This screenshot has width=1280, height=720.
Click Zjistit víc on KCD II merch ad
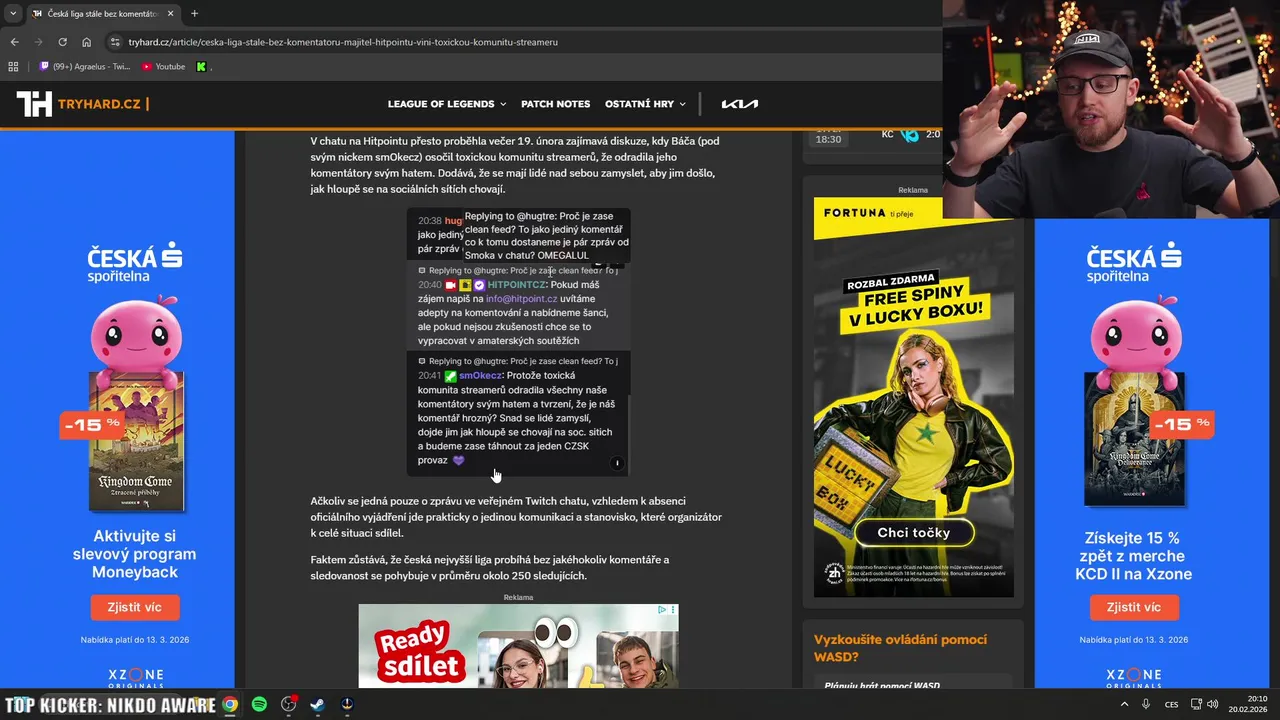[1134, 607]
